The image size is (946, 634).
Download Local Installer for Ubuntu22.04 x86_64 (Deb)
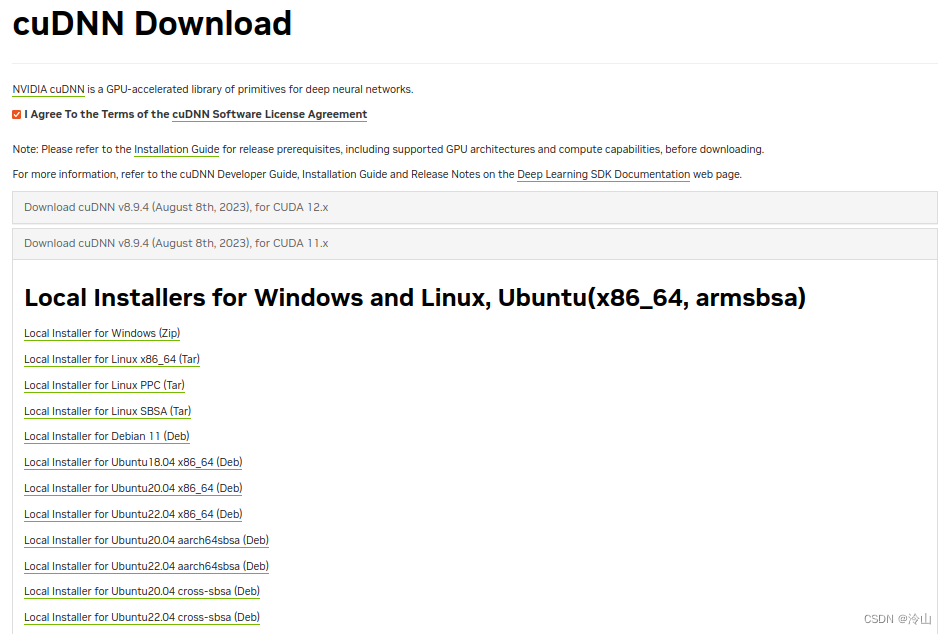133,515
